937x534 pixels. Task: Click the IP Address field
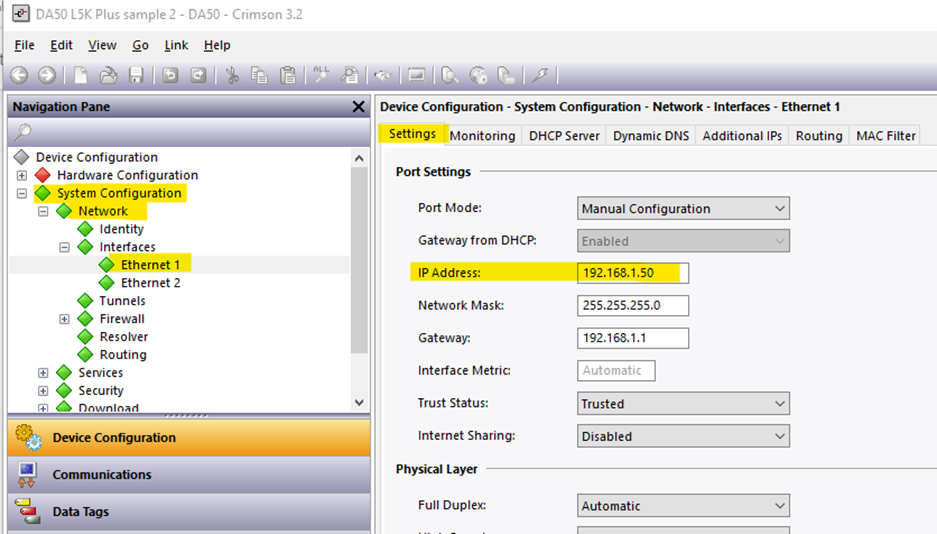[x=633, y=273]
